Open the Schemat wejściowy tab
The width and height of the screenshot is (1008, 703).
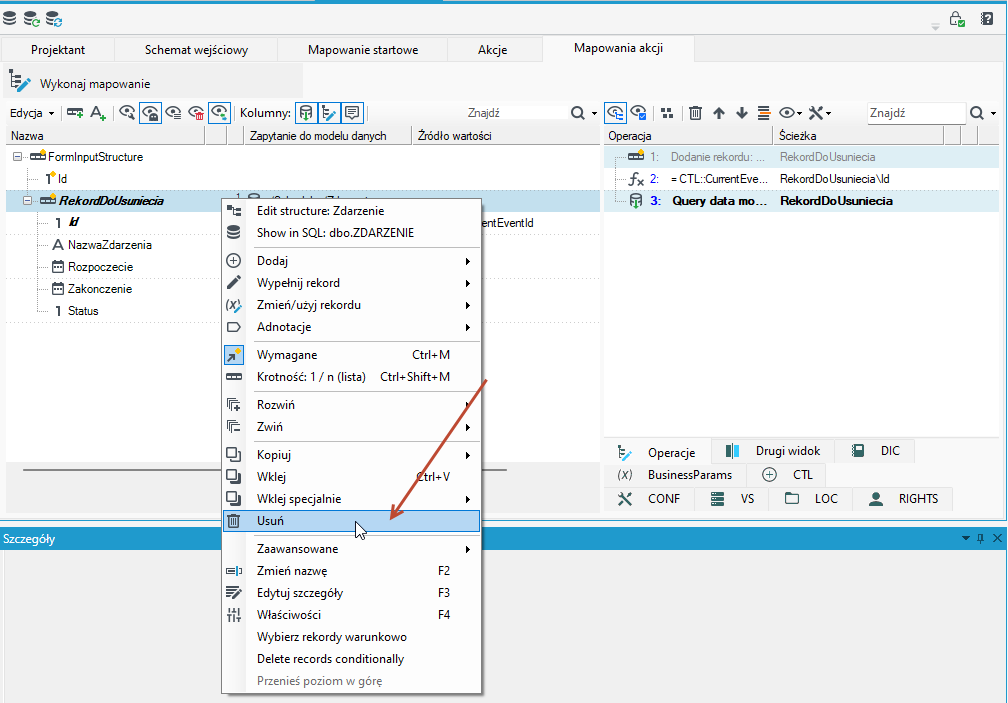point(196,49)
